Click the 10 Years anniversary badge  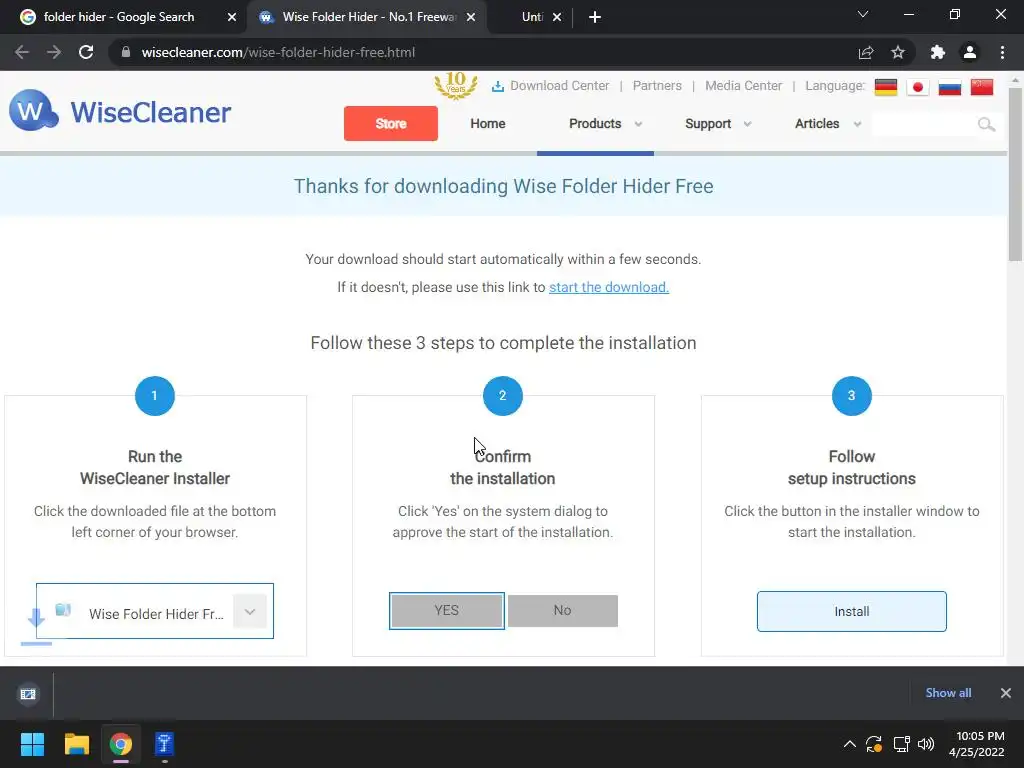456,86
